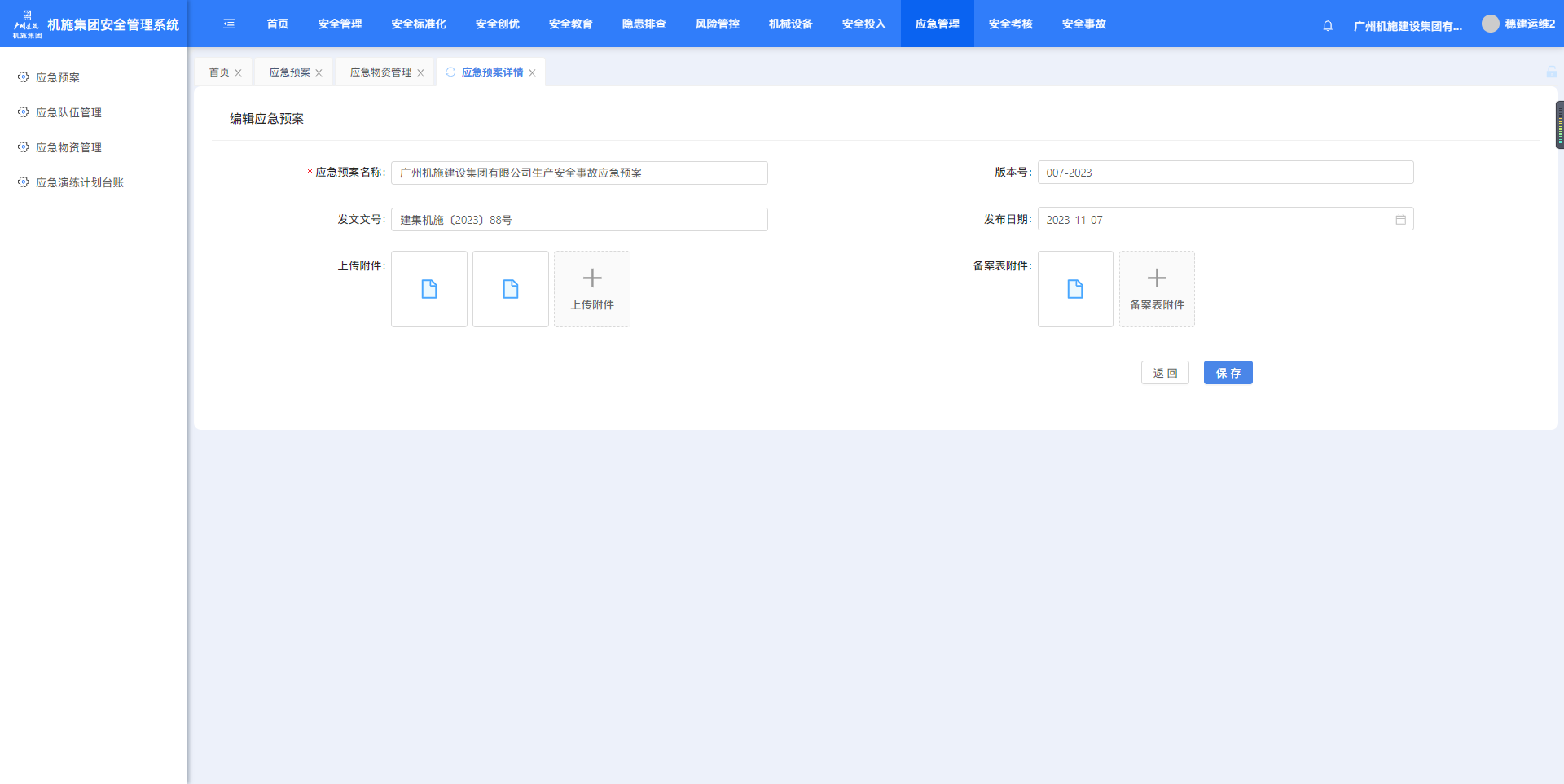The height and width of the screenshot is (784, 1564).
Task: Add a new filing form attachment
Action: tap(1157, 289)
